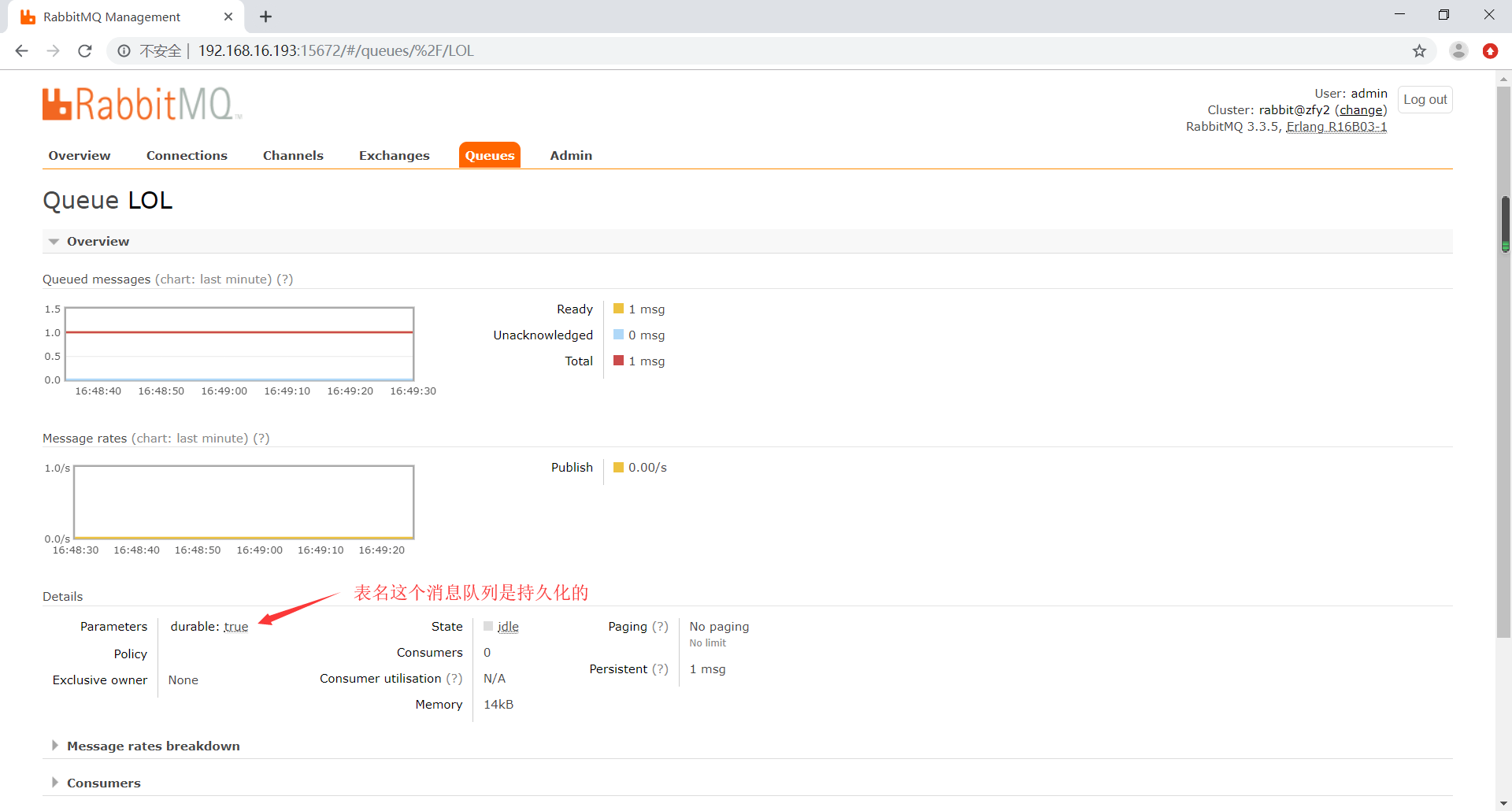The height and width of the screenshot is (811, 1512).
Task: Expand Message rates breakdown section
Action: point(145,746)
